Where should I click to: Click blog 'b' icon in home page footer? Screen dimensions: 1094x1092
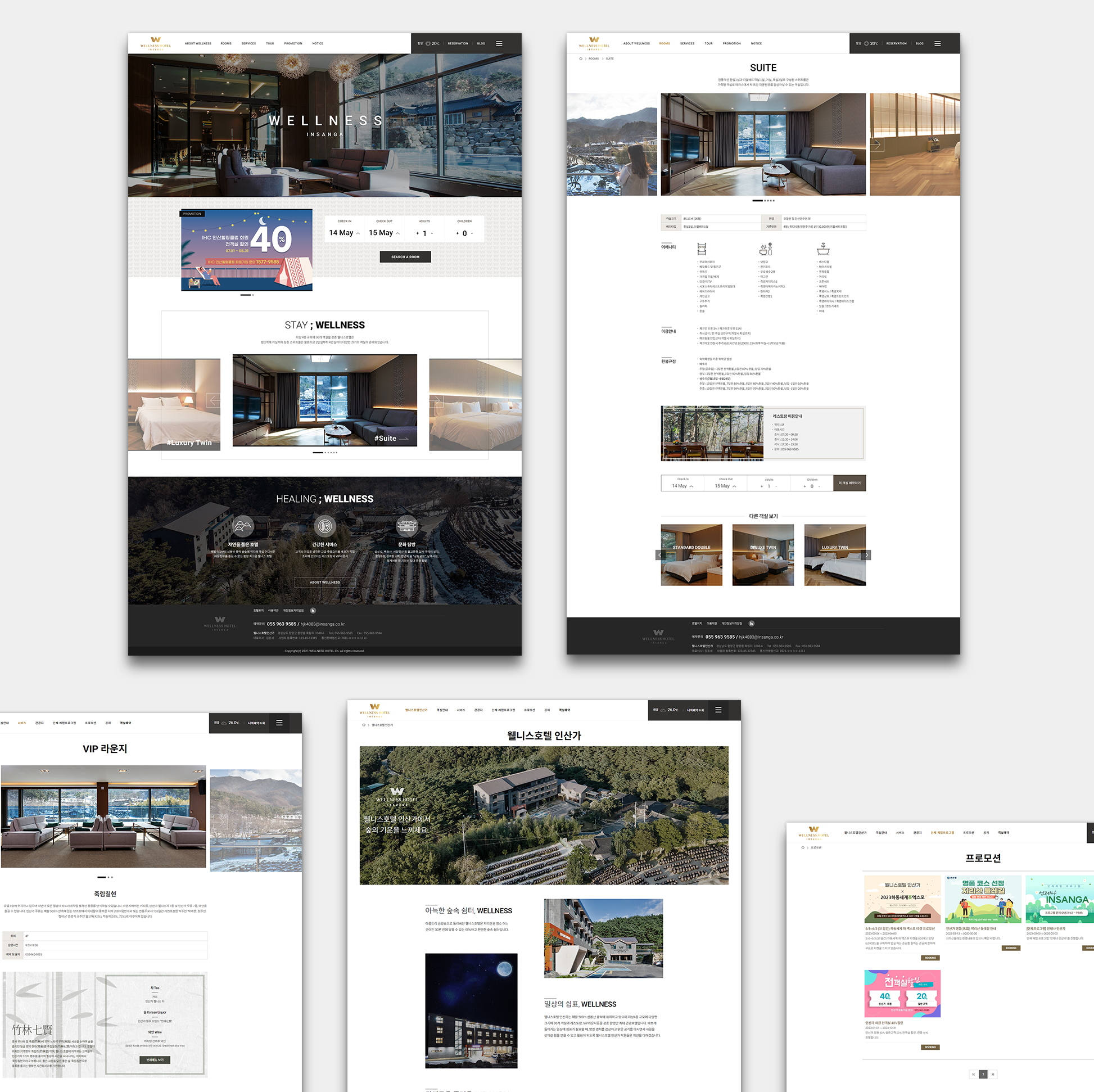(x=313, y=611)
